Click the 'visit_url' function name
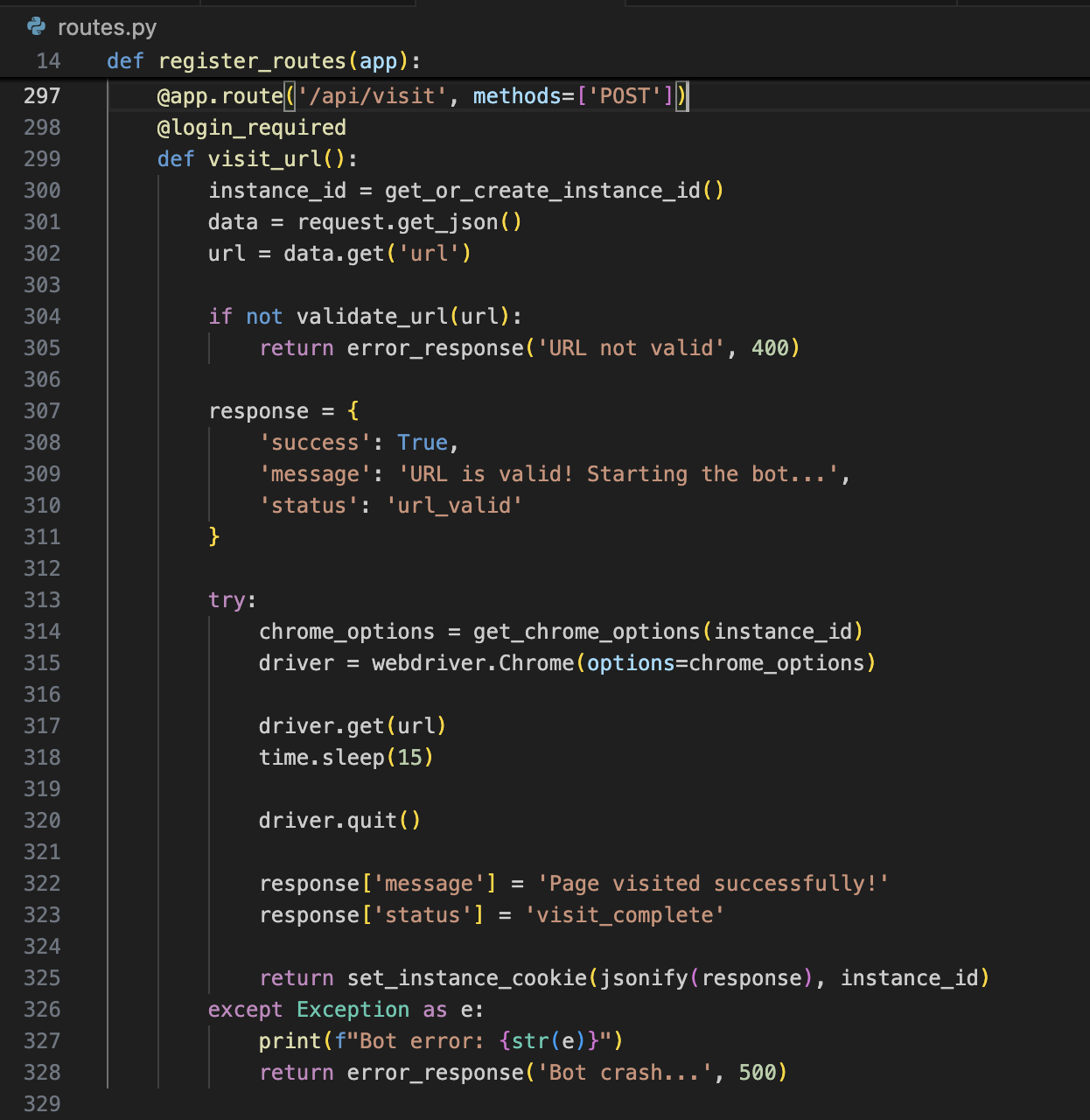Screen dimensions: 1090x1120 coord(265,159)
